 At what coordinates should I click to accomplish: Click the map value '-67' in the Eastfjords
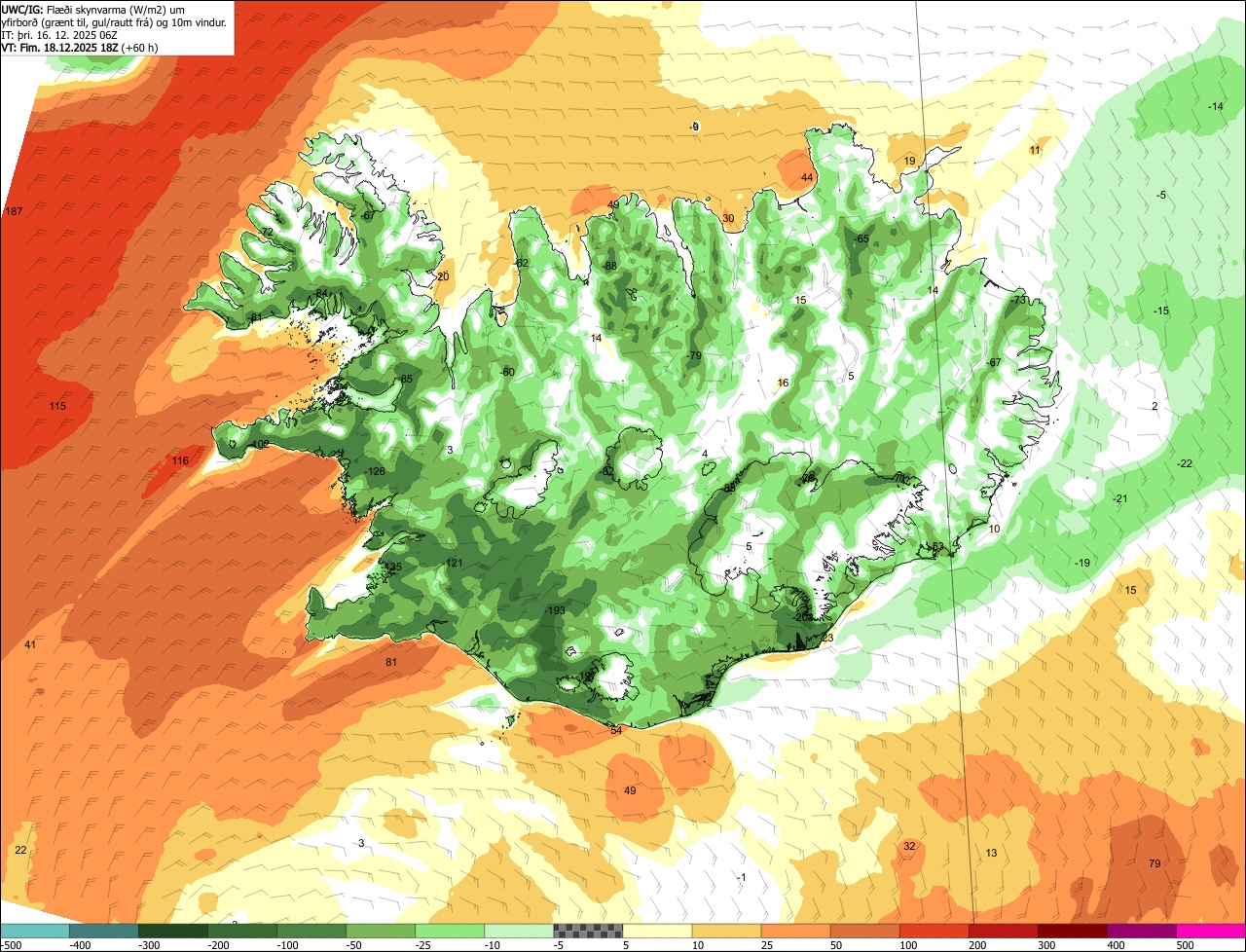[x=993, y=362]
